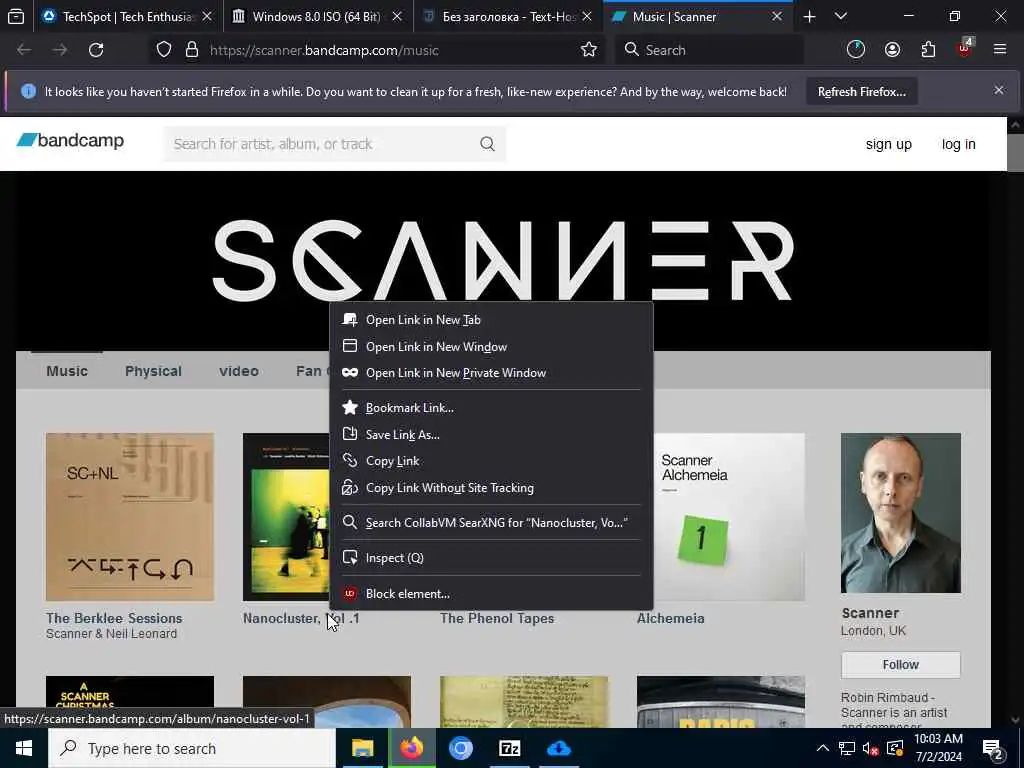The image size is (1024, 768).
Task: Click the page vertical scrollbar thumb
Action: click(x=1016, y=152)
